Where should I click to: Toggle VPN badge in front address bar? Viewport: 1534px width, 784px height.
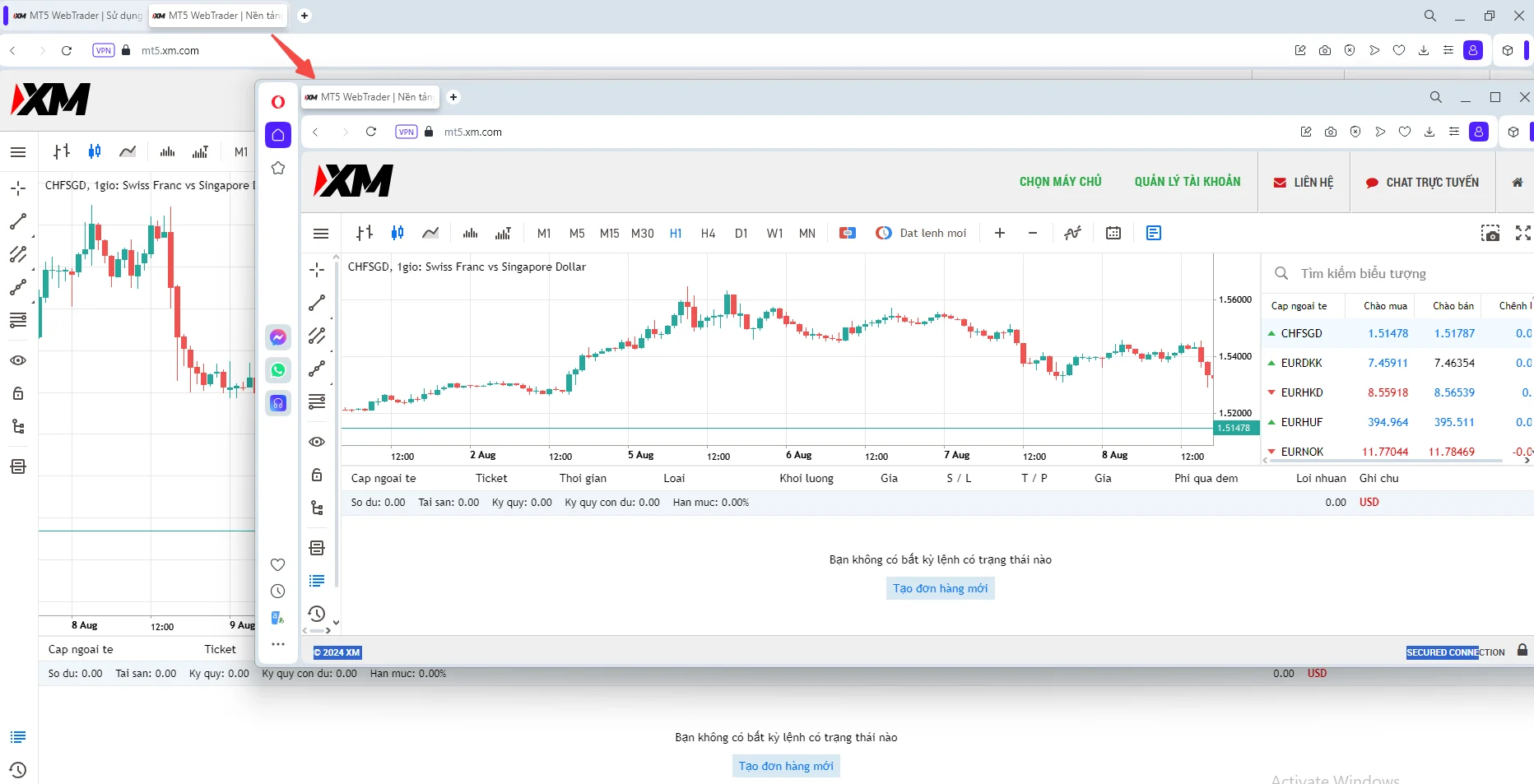407,132
